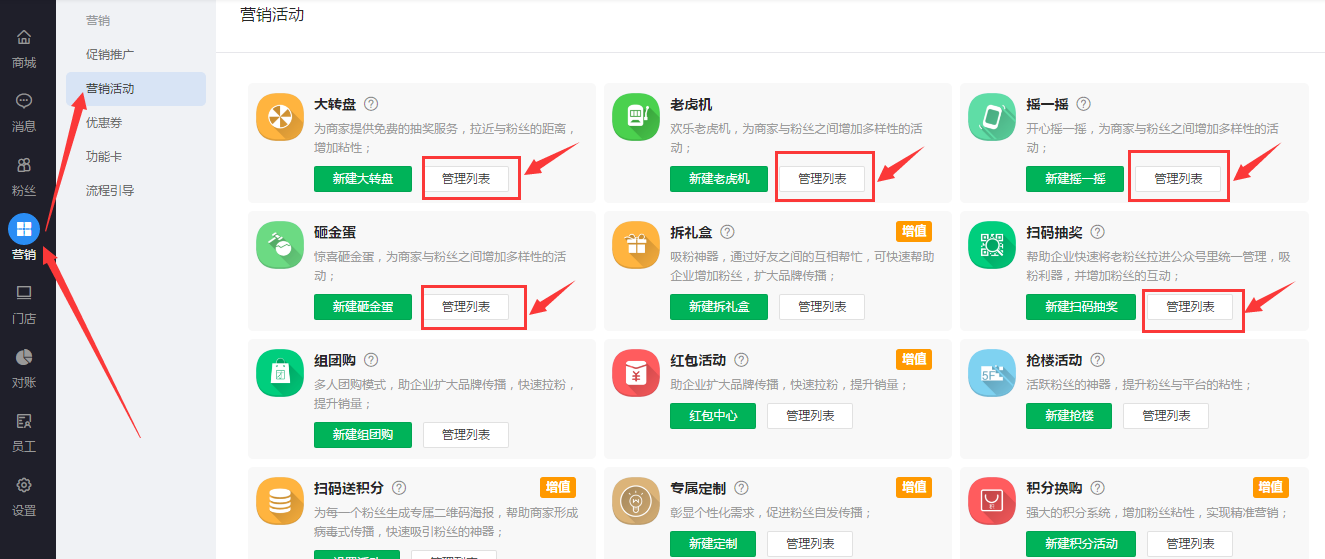
Task: Open 流程引导 in the submenu
Action: [110, 190]
